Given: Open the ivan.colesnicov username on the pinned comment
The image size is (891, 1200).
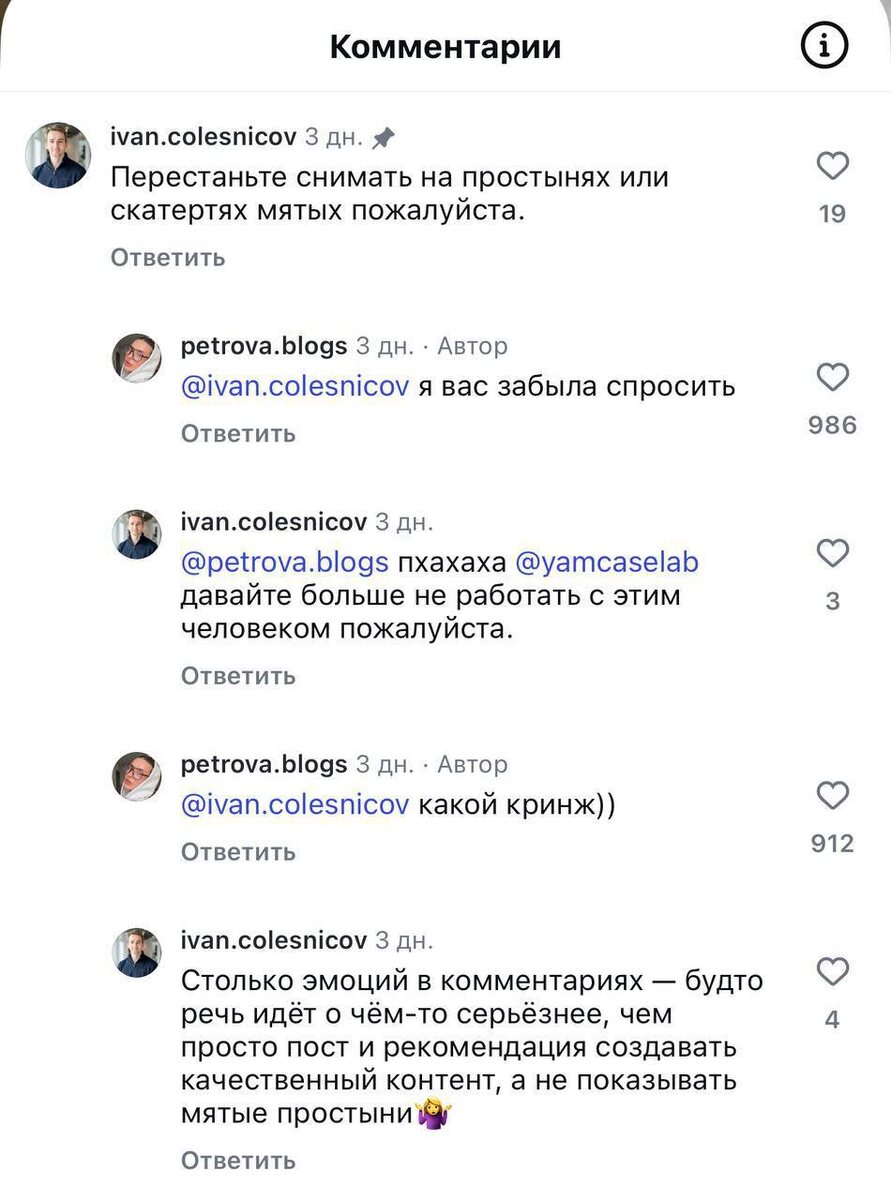Looking at the screenshot, I should click(x=203, y=137).
